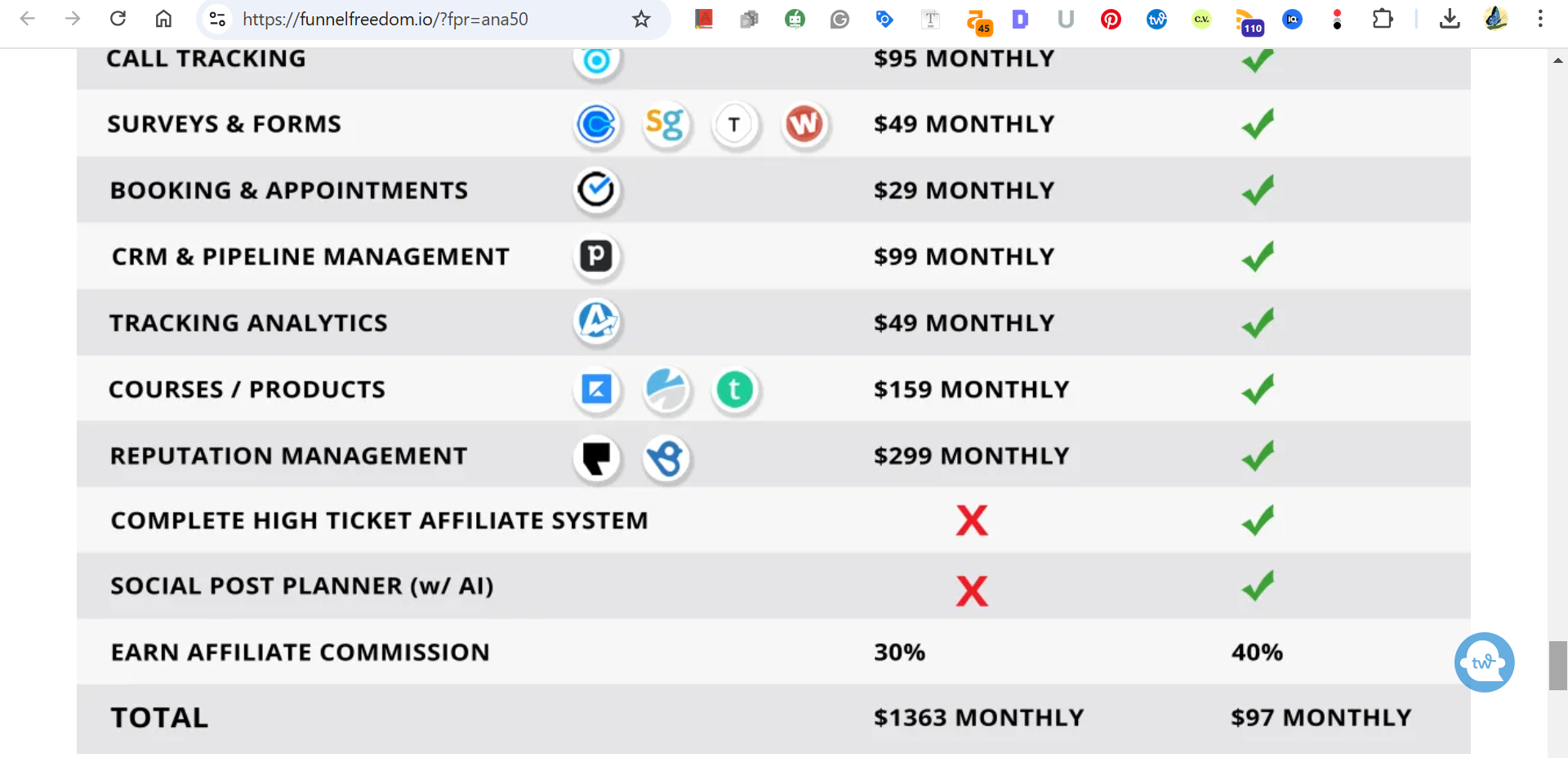Click the green checkmark for Reputation Management
1568x758 pixels.
[x=1258, y=456]
